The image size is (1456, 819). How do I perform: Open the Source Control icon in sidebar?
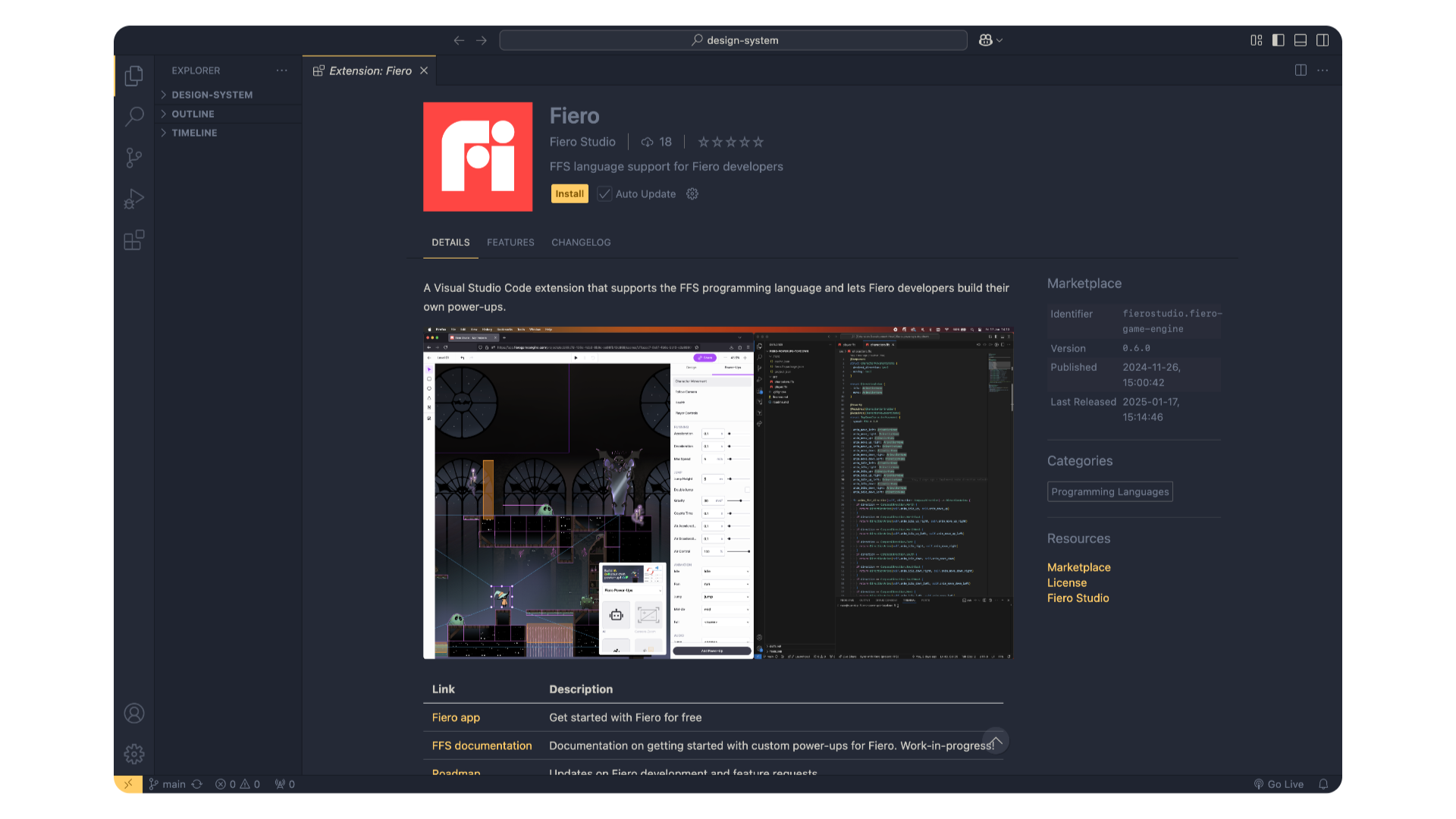click(x=135, y=158)
